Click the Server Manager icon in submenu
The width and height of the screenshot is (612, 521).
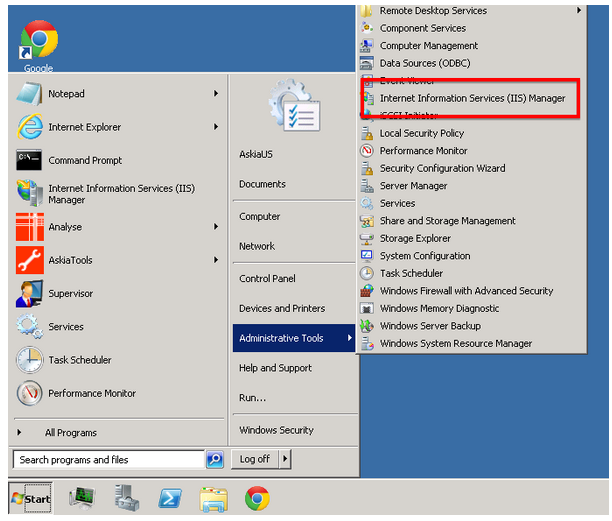366,186
